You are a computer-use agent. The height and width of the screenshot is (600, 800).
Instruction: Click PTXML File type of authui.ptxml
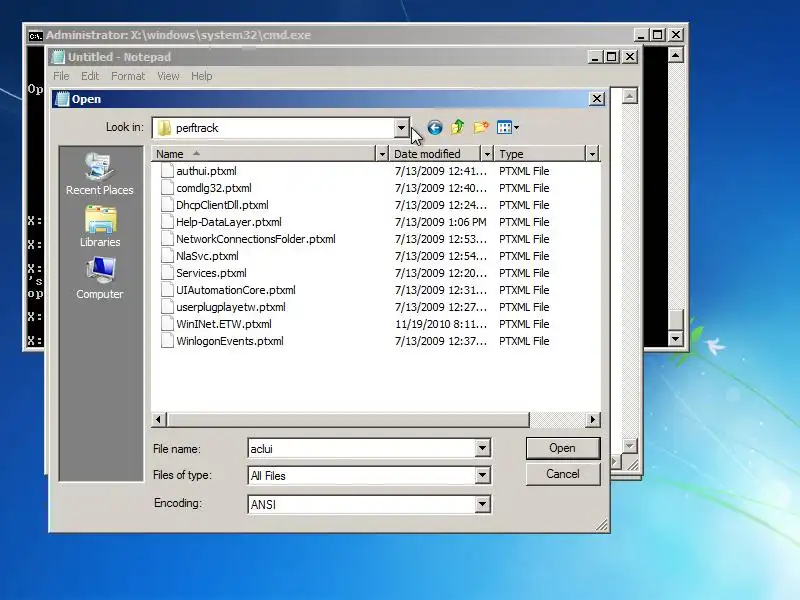point(524,171)
